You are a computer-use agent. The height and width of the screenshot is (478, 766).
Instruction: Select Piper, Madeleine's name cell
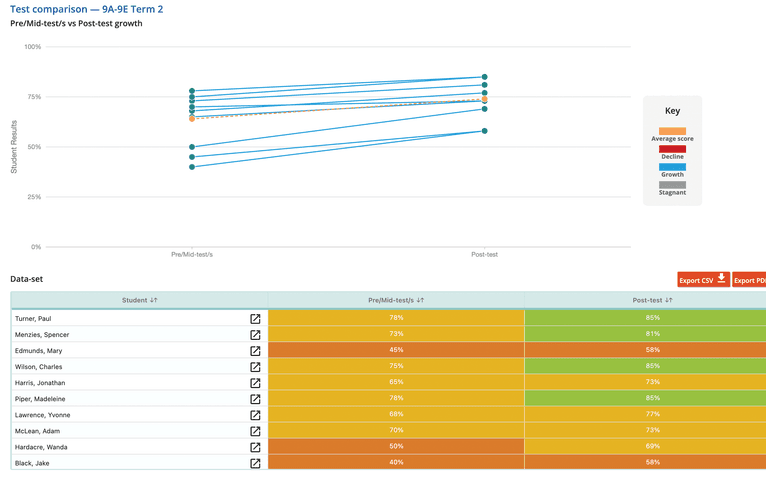[139, 399]
